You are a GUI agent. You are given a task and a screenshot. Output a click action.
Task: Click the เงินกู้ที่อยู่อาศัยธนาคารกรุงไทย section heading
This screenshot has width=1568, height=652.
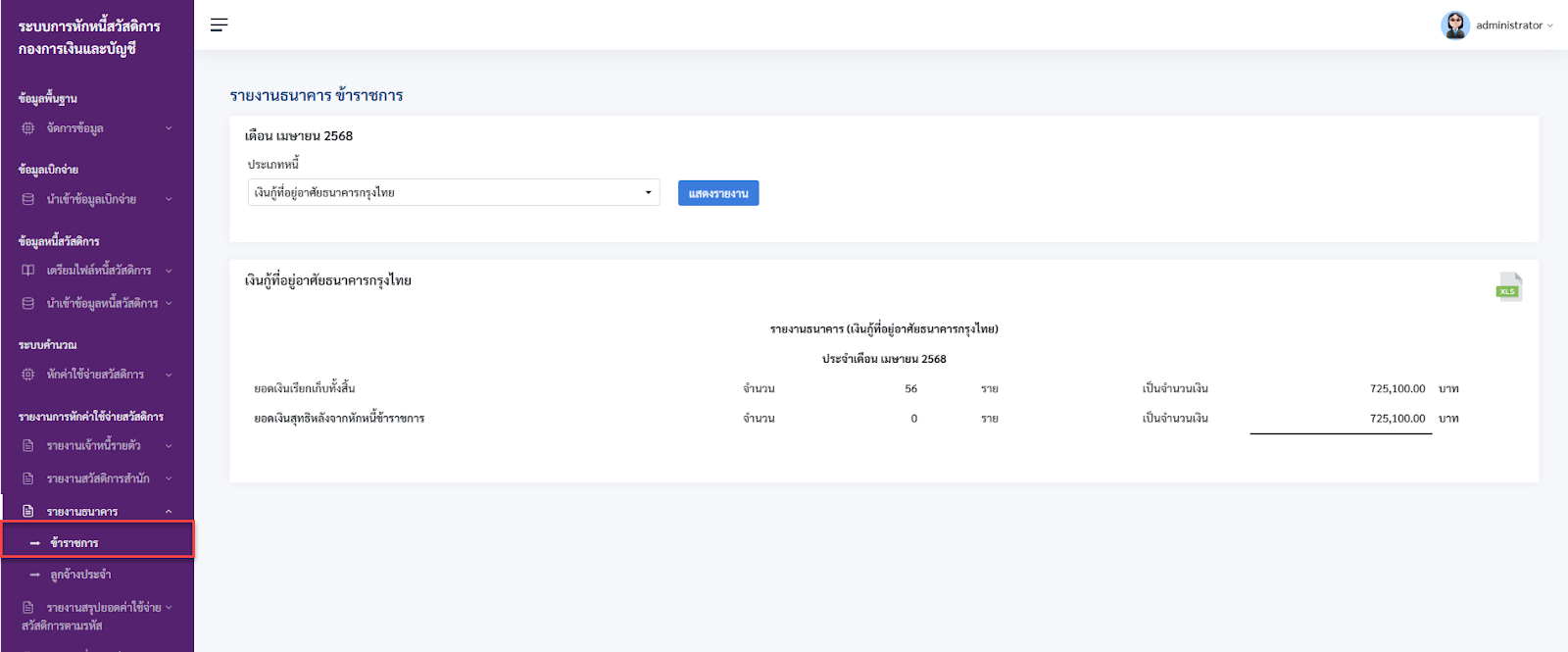click(x=328, y=280)
